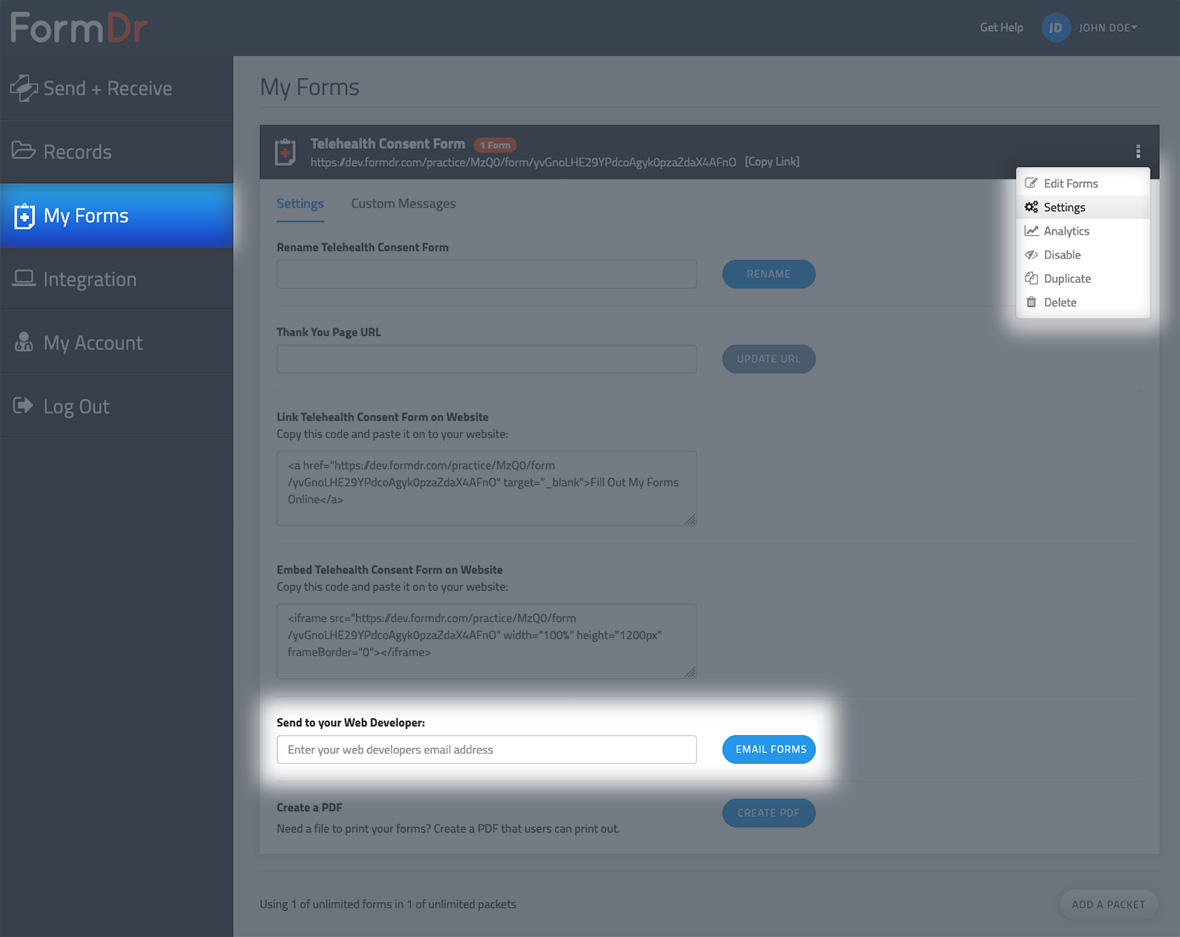Open Integration in sidebar
1180x937 pixels.
(x=117, y=278)
